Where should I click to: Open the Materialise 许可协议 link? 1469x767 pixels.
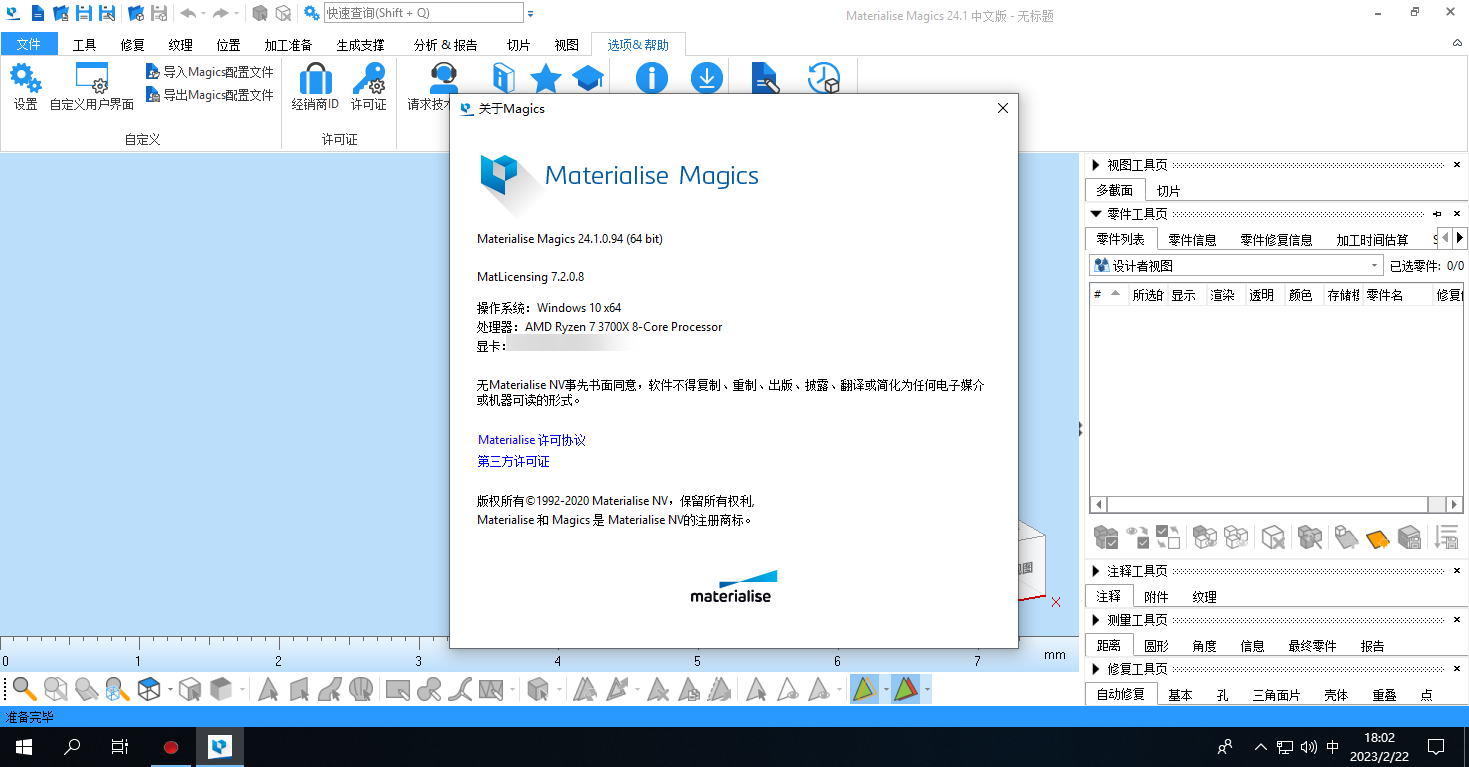532,440
